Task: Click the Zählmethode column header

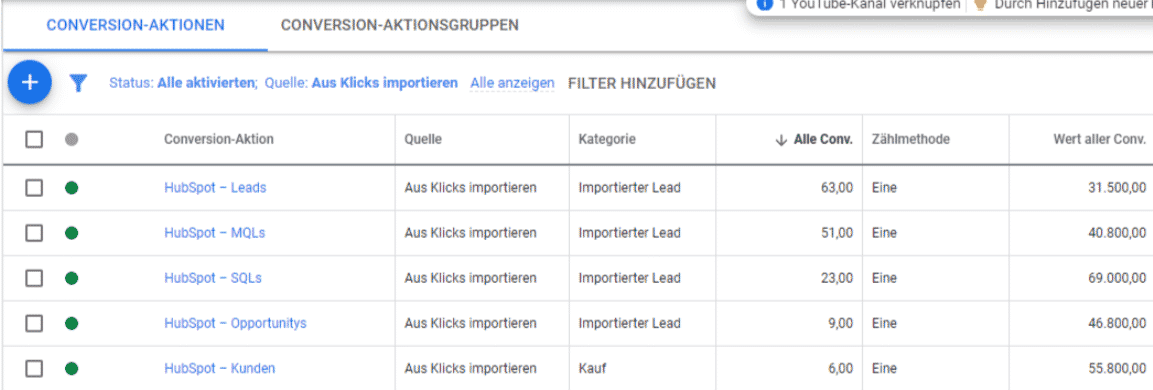Action: click(x=911, y=139)
